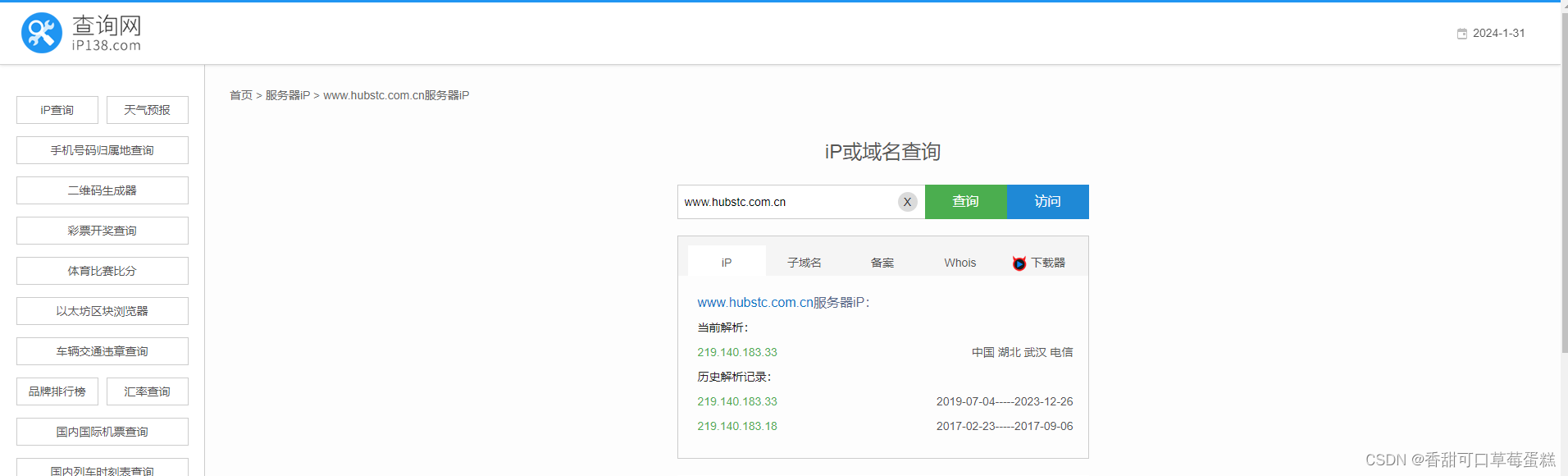Open 首页 in the breadcrumb
The width and height of the screenshot is (1568, 476).
coord(241,95)
